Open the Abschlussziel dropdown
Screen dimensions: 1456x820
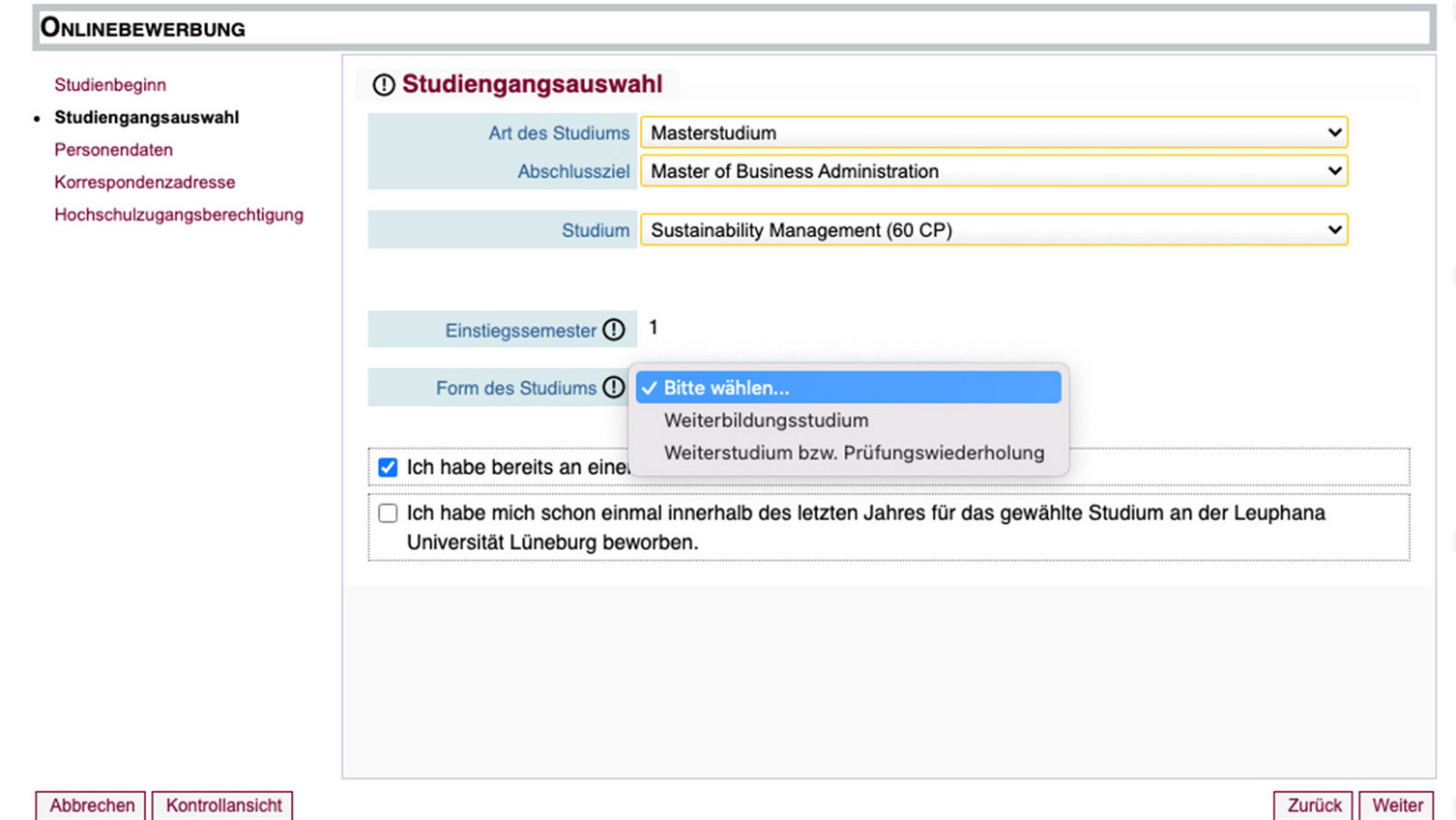[x=993, y=171]
